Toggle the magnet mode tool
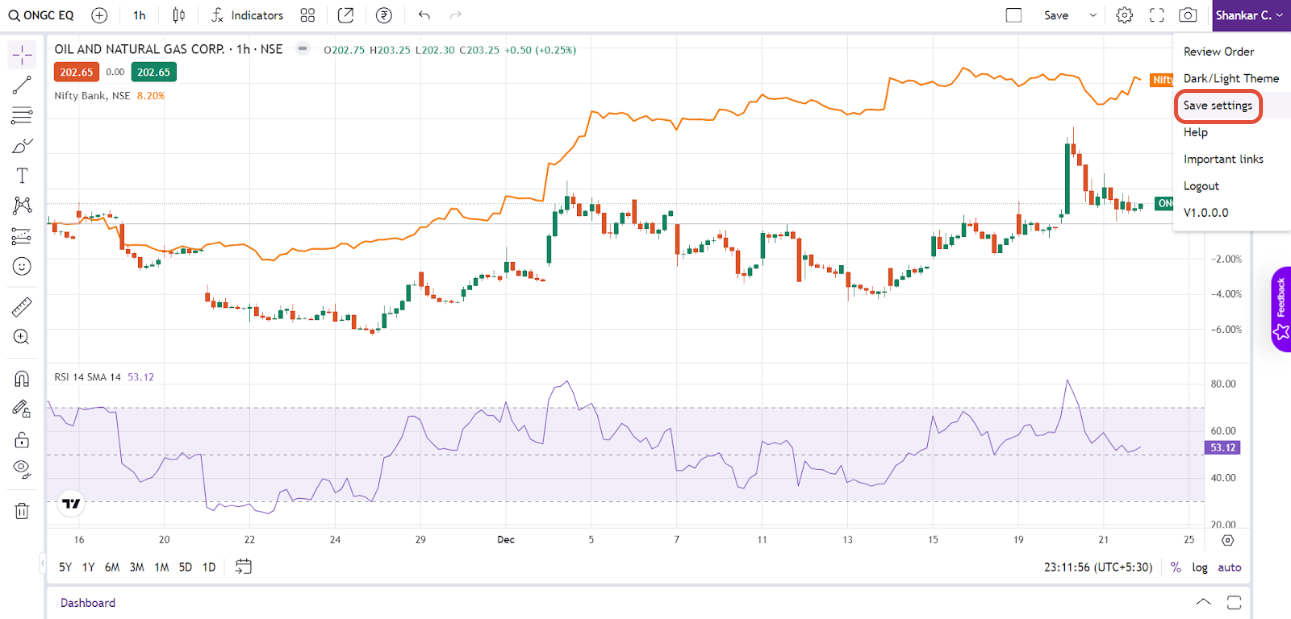This screenshot has height=619, width=1291. tap(21, 379)
